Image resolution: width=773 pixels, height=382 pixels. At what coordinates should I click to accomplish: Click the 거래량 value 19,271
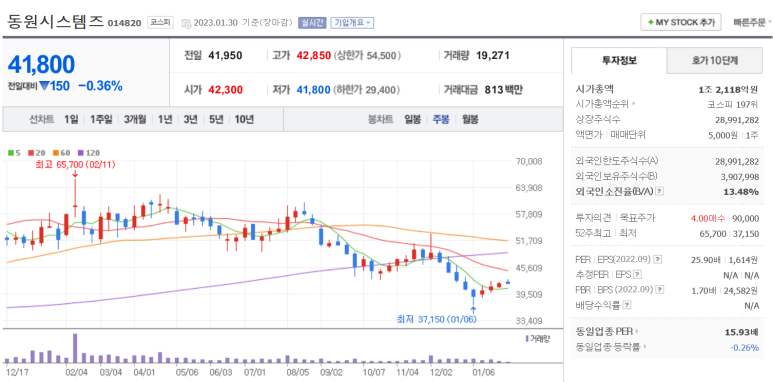tap(492, 56)
